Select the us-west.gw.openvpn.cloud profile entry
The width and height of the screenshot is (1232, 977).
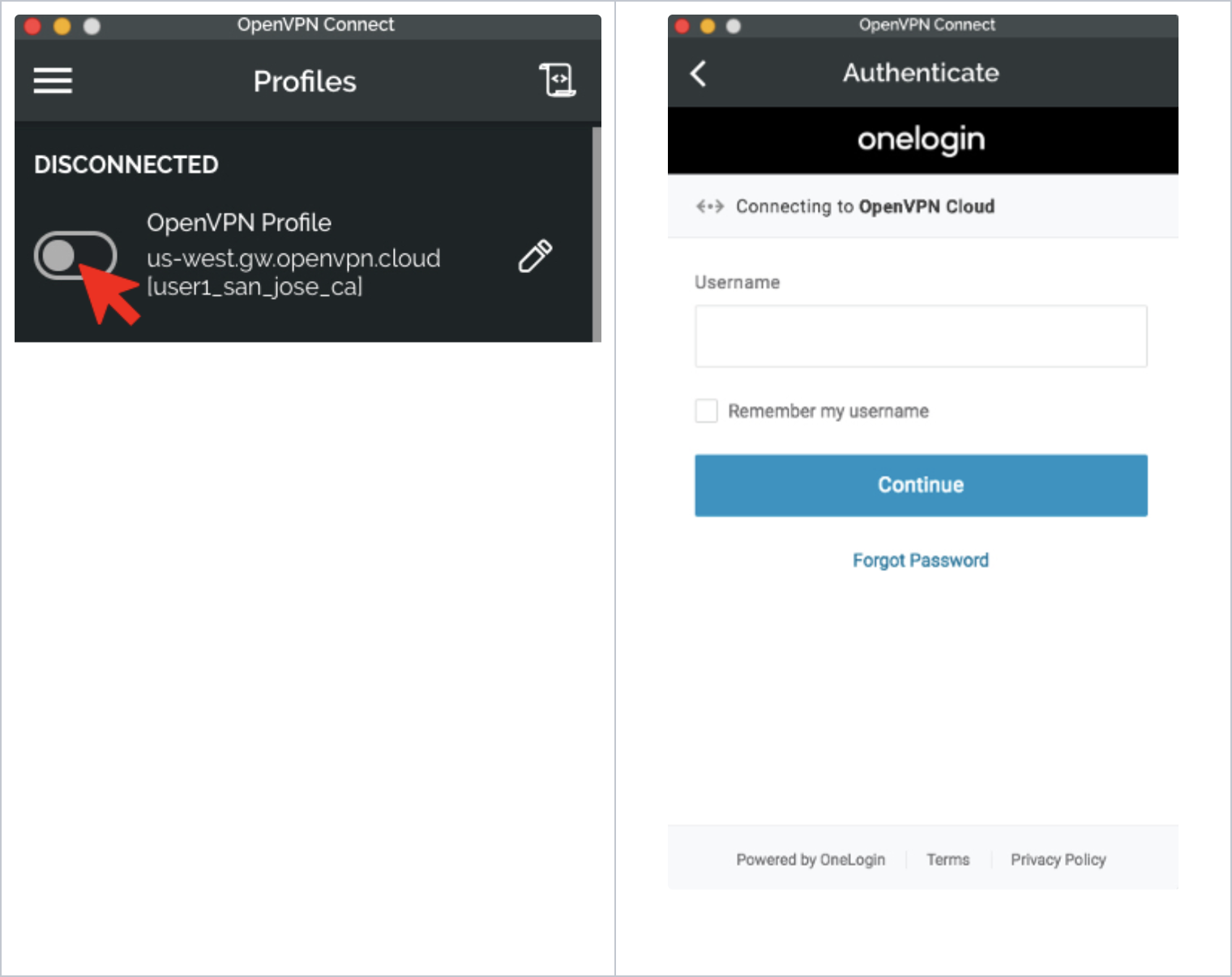(293, 258)
